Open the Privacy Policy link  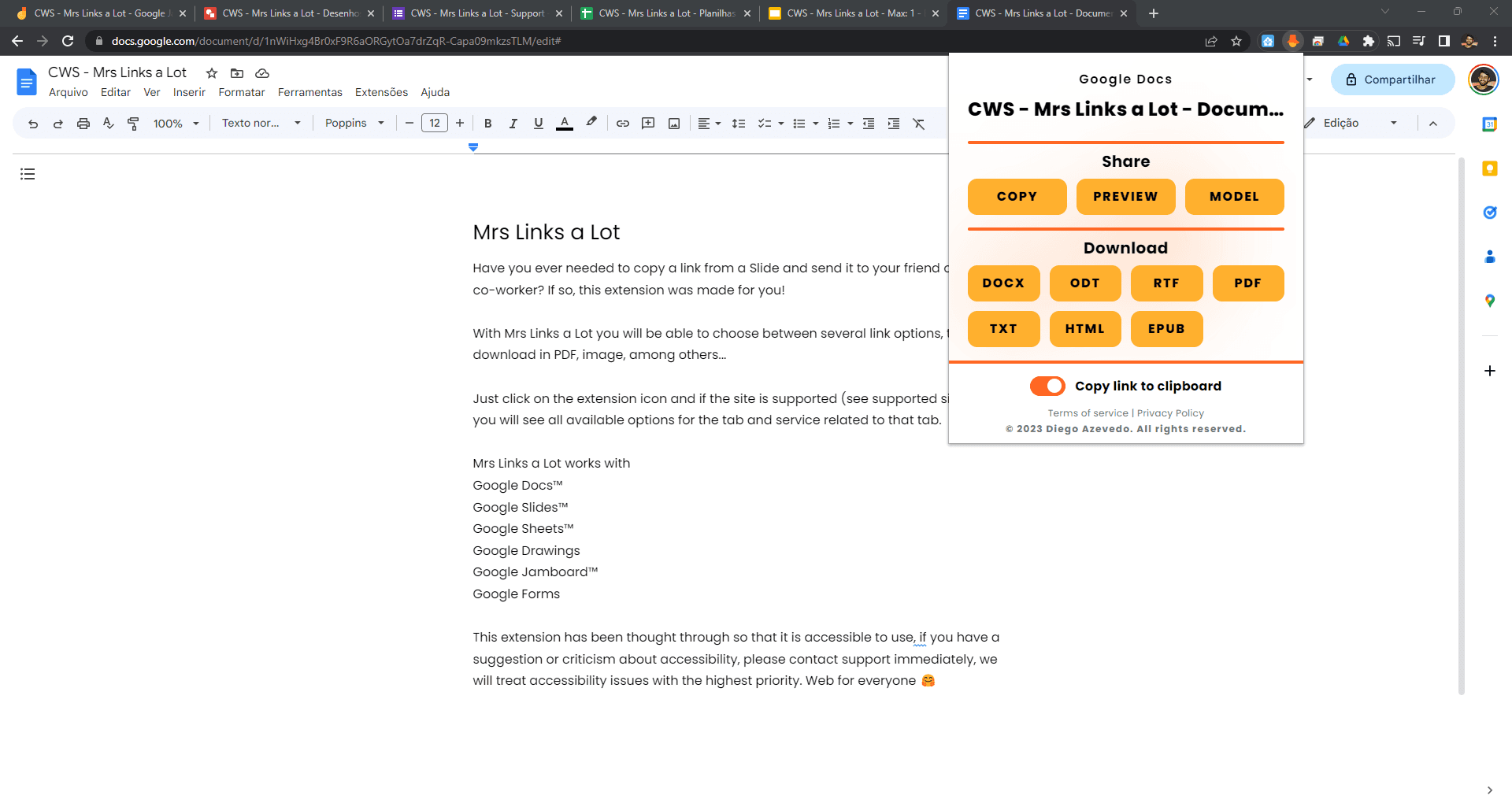coord(1170,413)
